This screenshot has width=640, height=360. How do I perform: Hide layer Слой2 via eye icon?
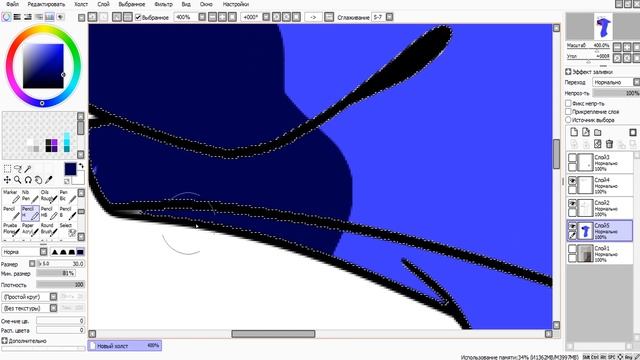(572, 203)
